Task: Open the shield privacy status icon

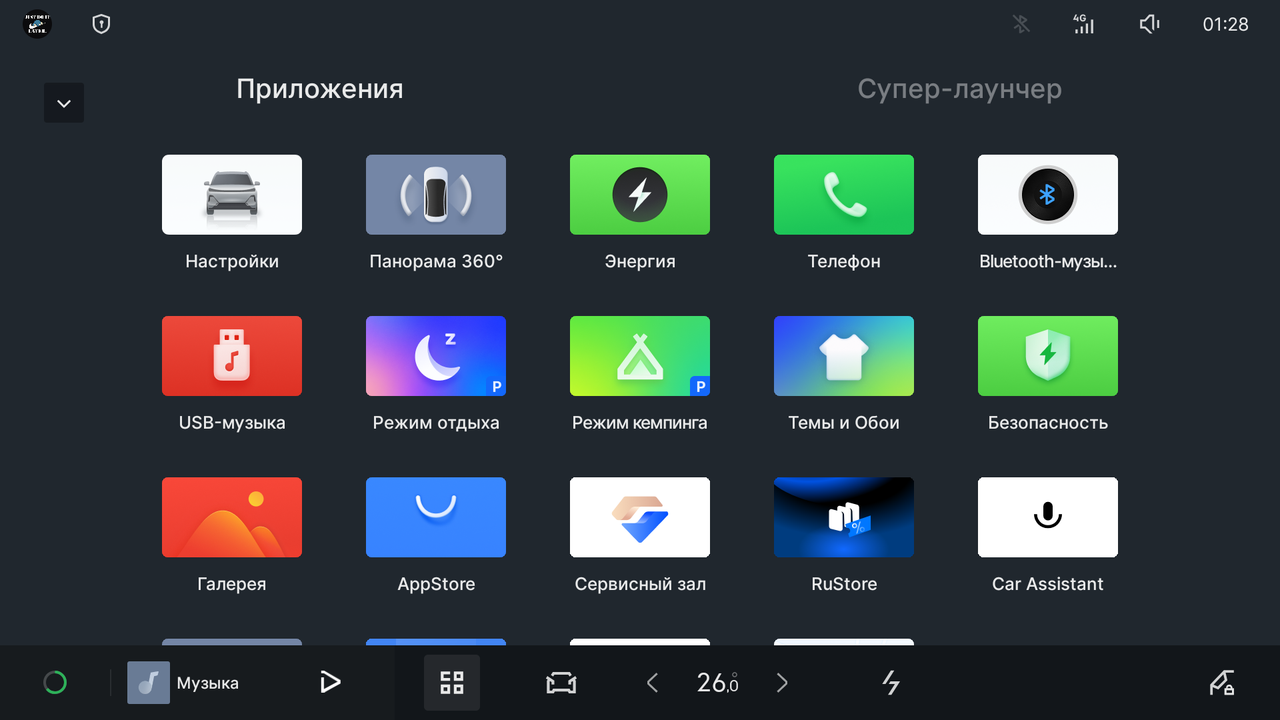Action: click(x=101, y=24)
